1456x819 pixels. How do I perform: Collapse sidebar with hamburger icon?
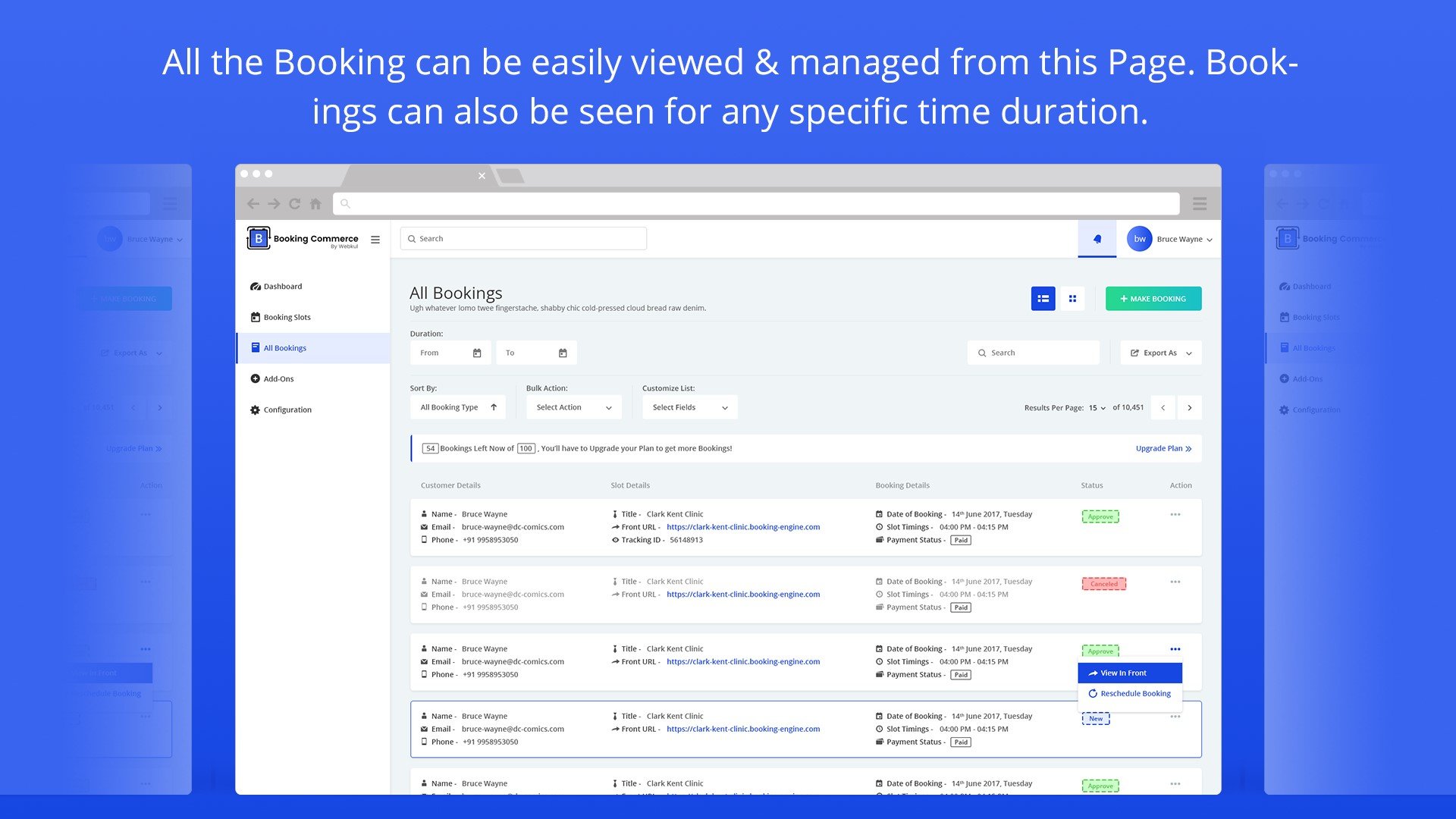point(375,240)
